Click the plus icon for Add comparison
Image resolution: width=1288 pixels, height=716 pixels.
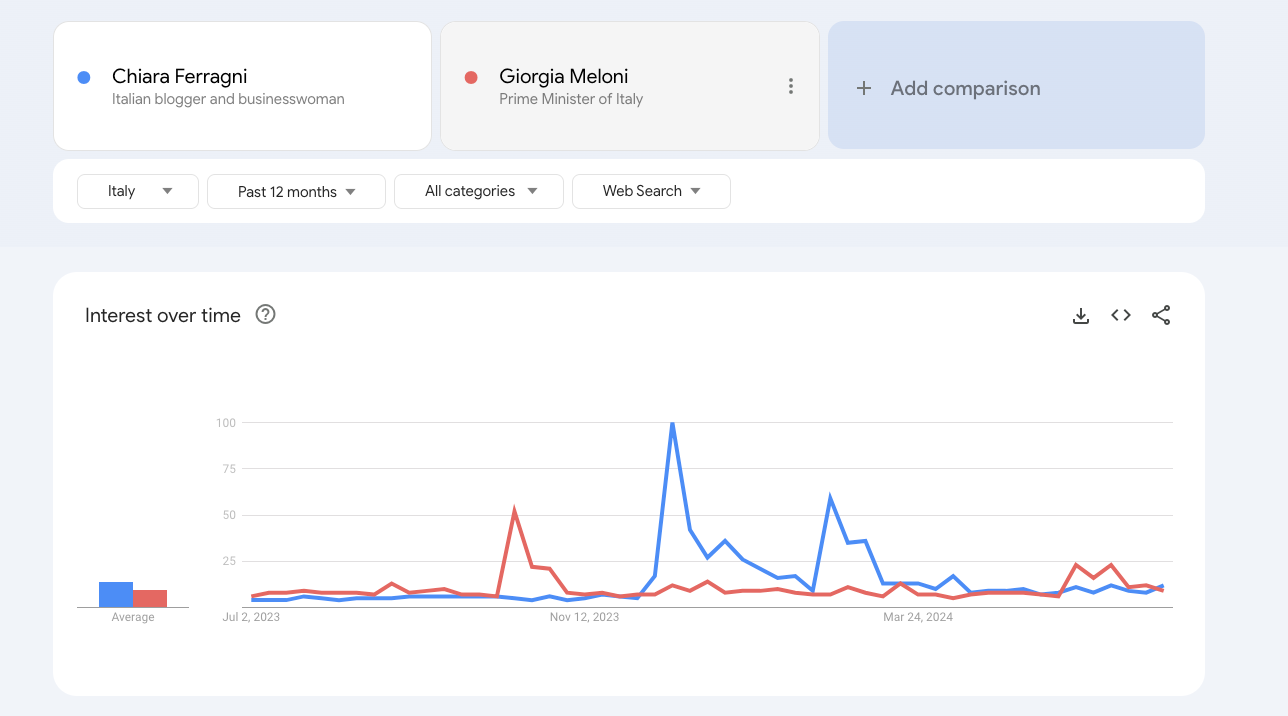864,88
